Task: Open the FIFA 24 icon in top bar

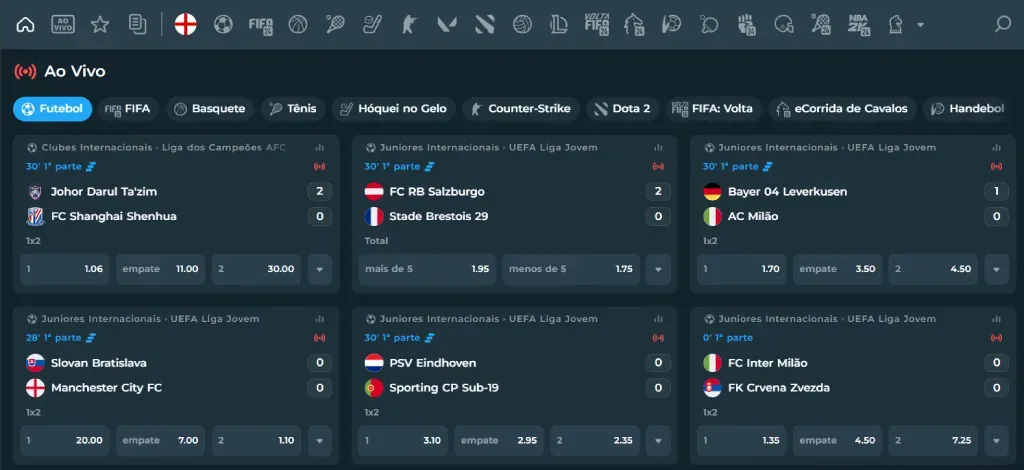Action: [x=261, y=24]
